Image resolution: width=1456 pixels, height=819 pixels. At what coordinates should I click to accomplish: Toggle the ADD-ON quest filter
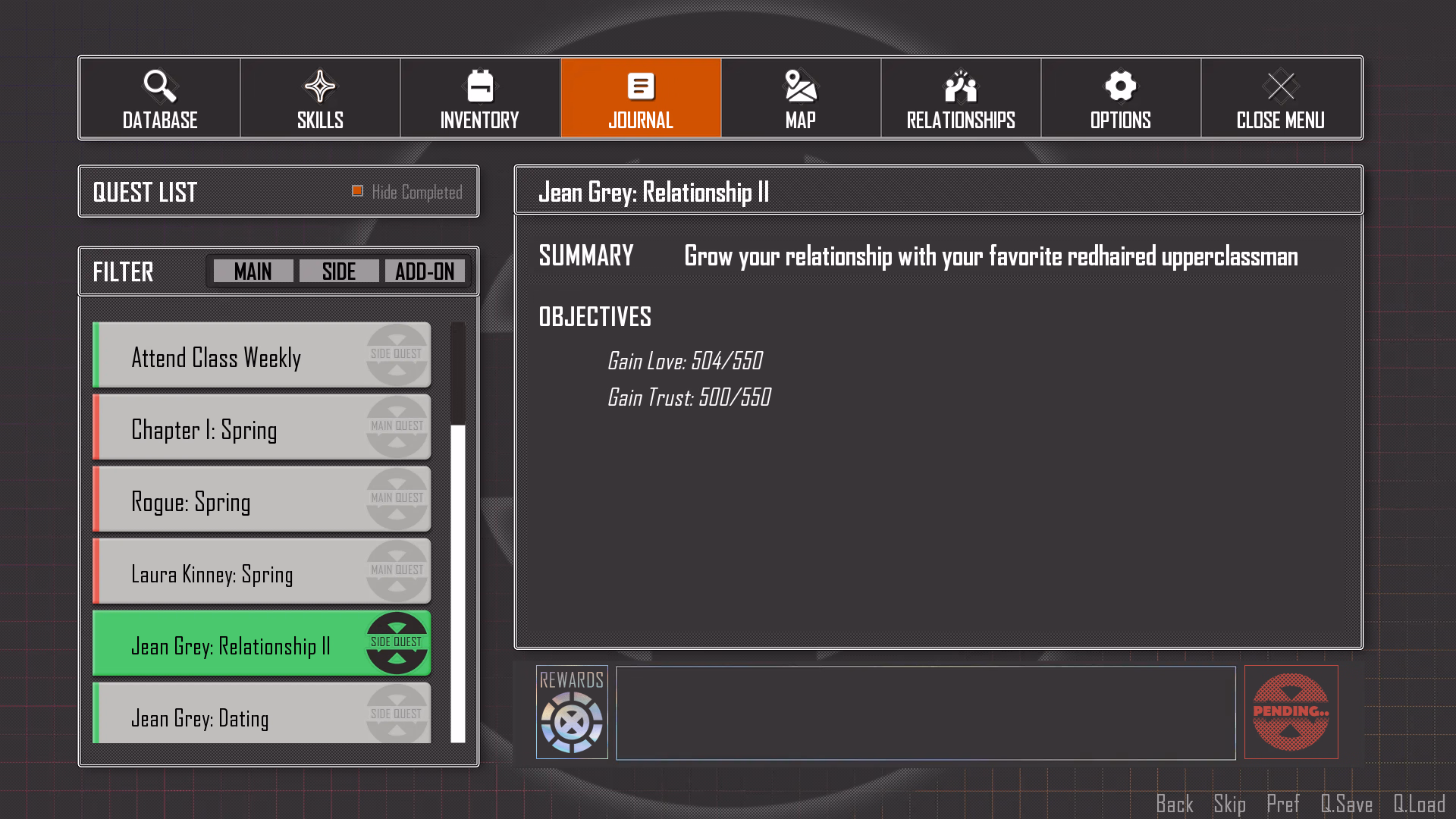425,271
